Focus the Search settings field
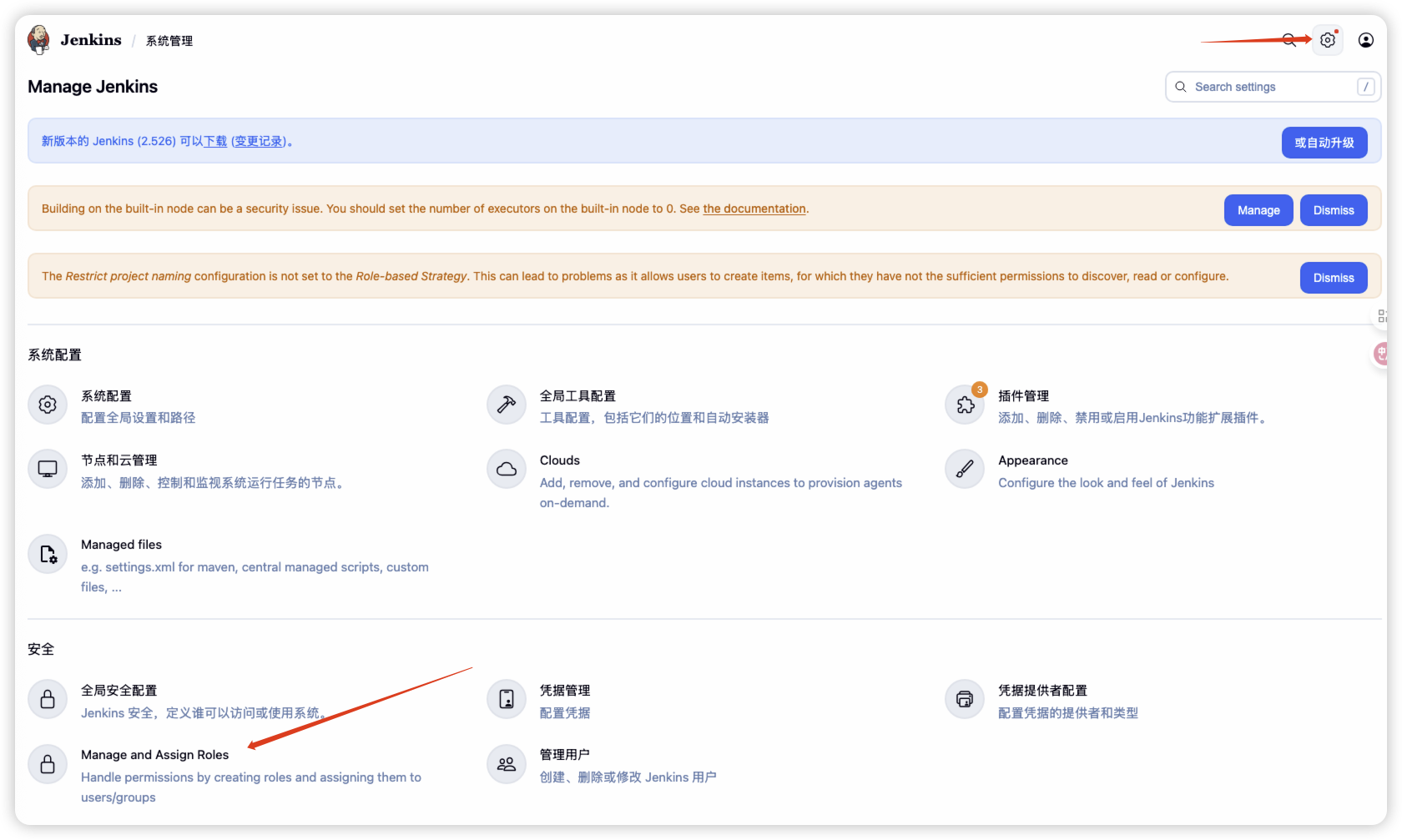This screenshot has height=840, width=1402. pyautogui.click(x=1273, y=87)
